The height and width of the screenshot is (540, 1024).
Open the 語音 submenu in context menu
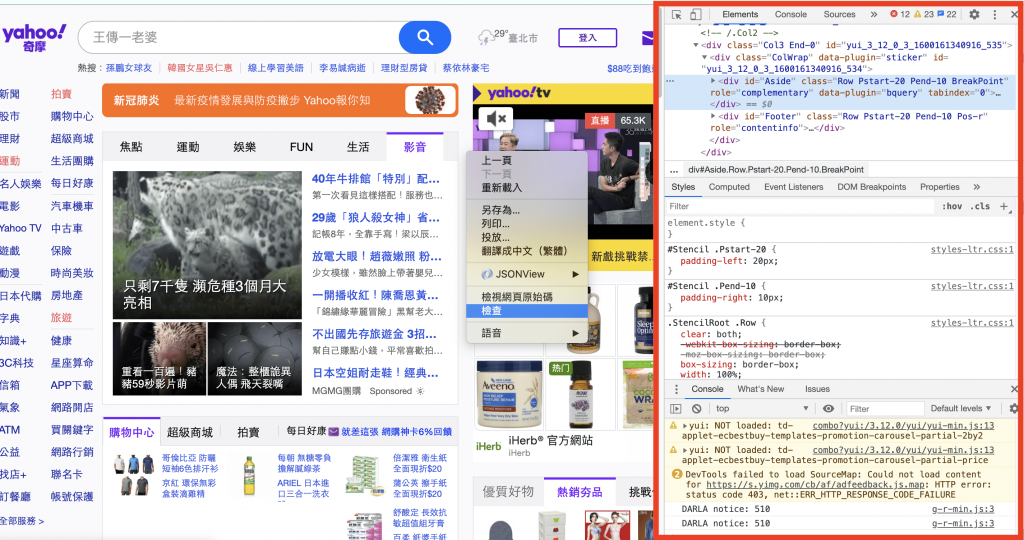(x=527, y=333)
